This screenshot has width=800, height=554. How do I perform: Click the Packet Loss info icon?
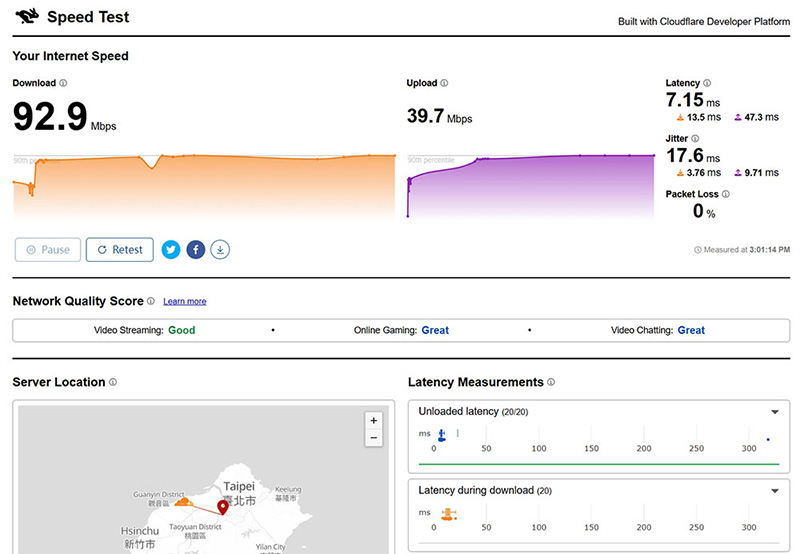point(726,194)
